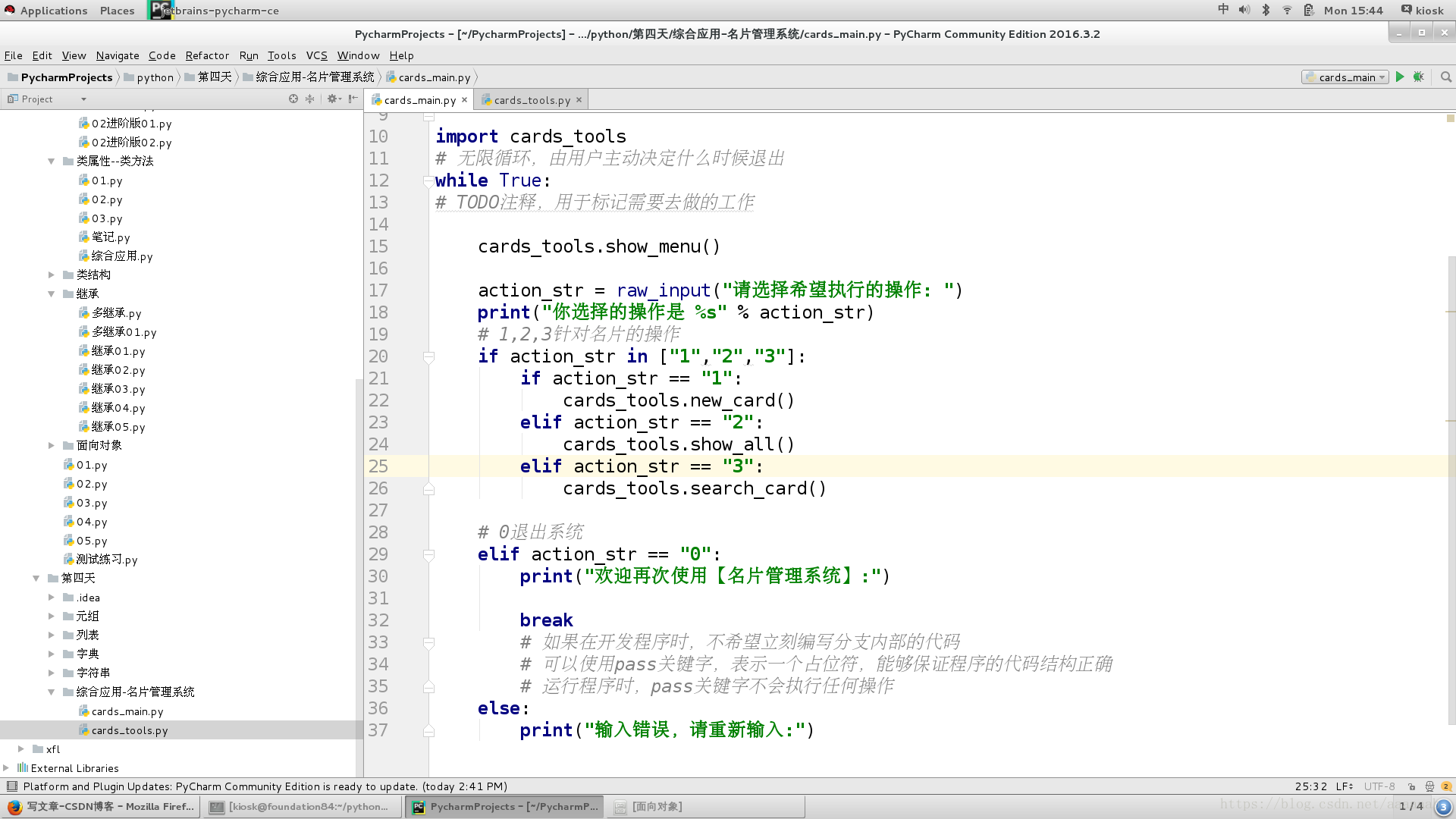The height and width of the screenshot is (819, 1456).
Task: Open 面向对象 window from taskbar
Action: click(x=705, y=807)
